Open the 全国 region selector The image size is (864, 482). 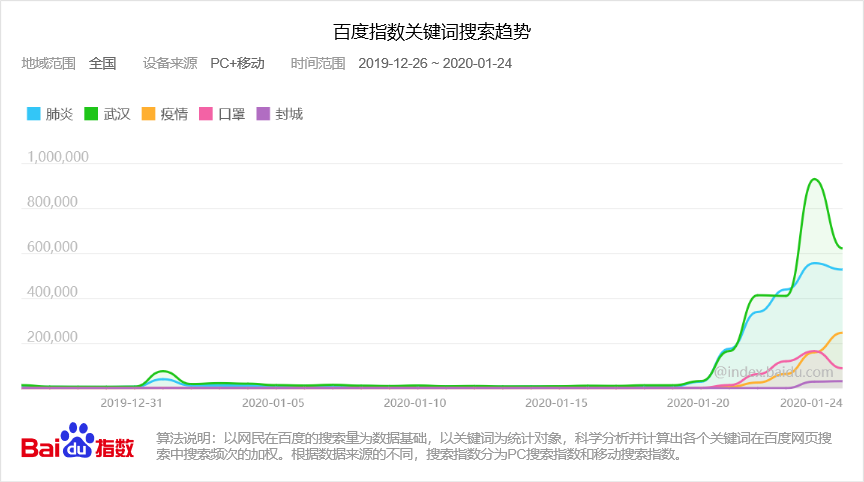[102, 63]
